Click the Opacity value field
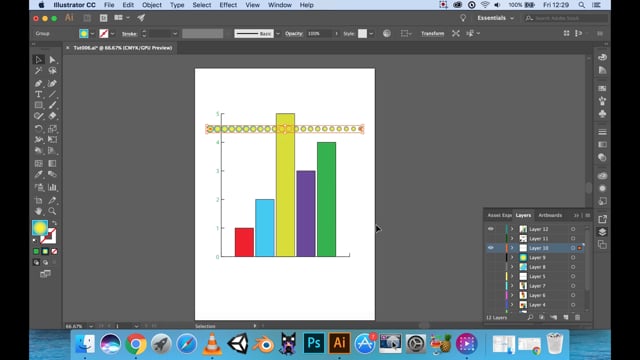Screen dimensions: 640x360 (x=320, y=33)
